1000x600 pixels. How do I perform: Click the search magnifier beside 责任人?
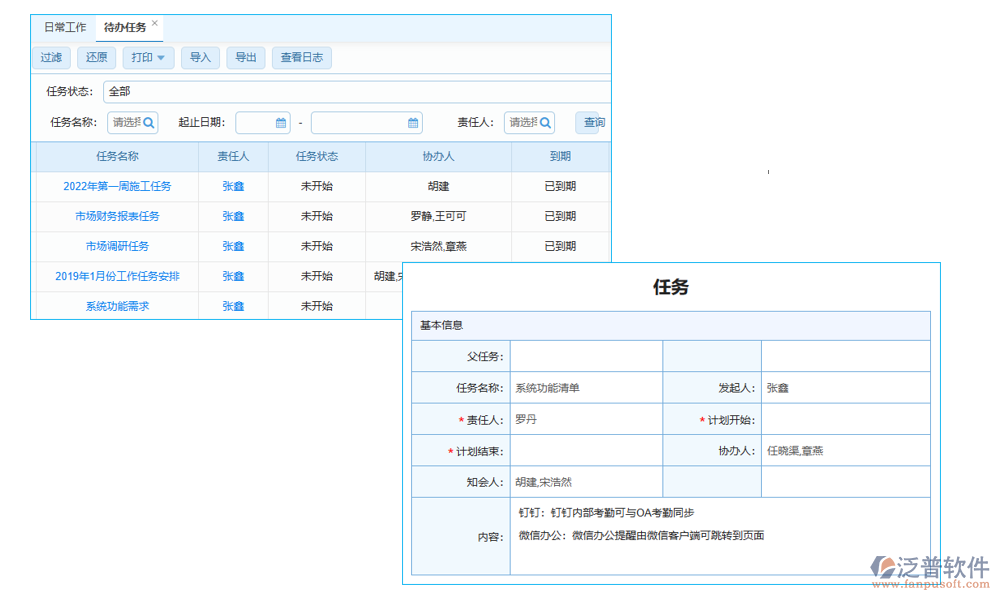pyautogui.click(x=546, y=122)
